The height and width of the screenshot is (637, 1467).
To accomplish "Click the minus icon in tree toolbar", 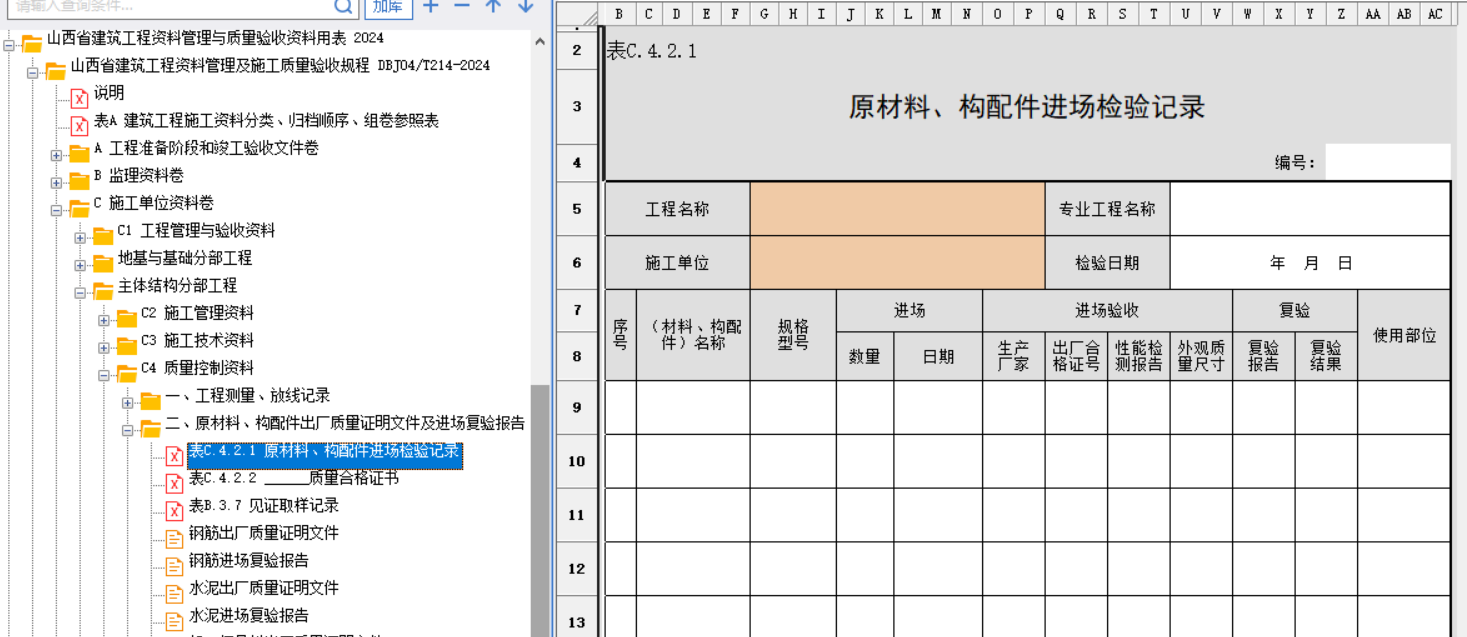I will coord(462,6).
